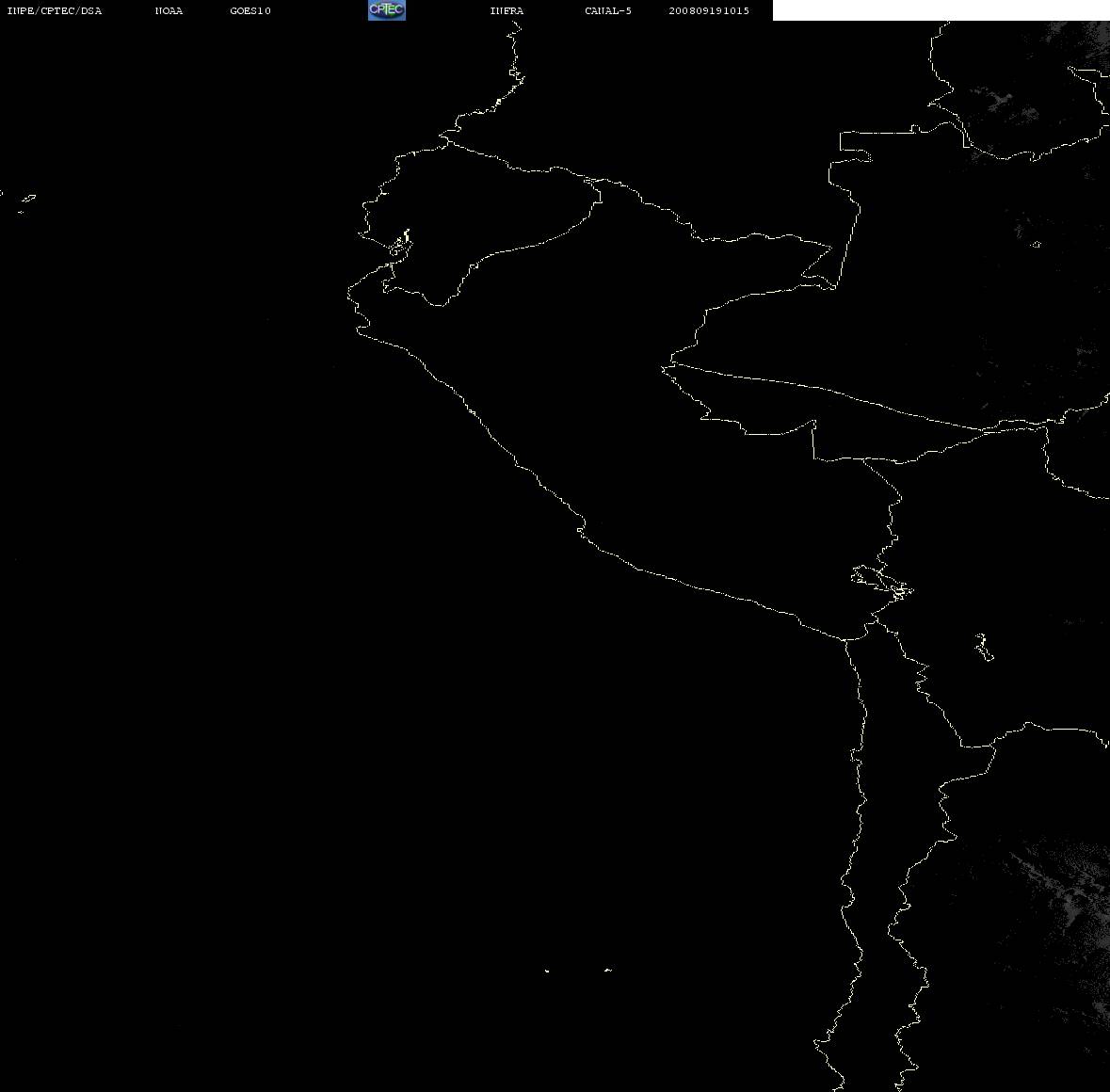This screenshot has width=1110, height=1092.
Task: Select the CANAL-5 channel label
Action: (608, 10)
